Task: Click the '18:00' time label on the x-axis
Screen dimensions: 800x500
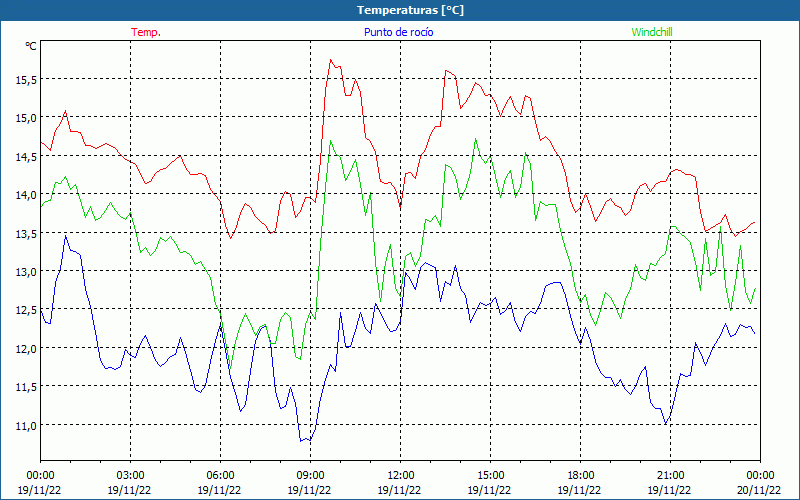Action: [580, 476]
